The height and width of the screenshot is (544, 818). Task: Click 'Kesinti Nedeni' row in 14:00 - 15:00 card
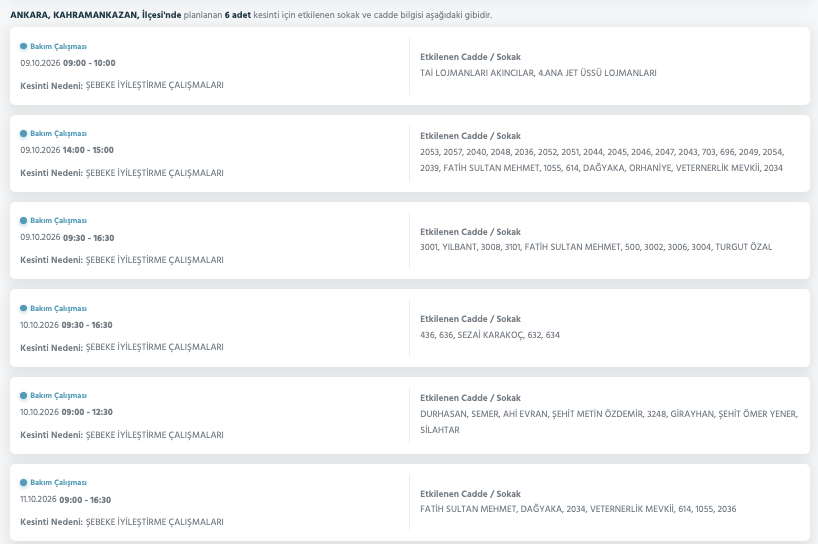click(122, 173)
